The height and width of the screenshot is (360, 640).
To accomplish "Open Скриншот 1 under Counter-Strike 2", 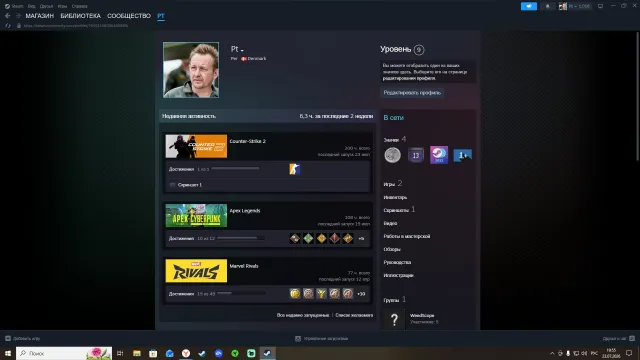I will [x=189, y=185].
